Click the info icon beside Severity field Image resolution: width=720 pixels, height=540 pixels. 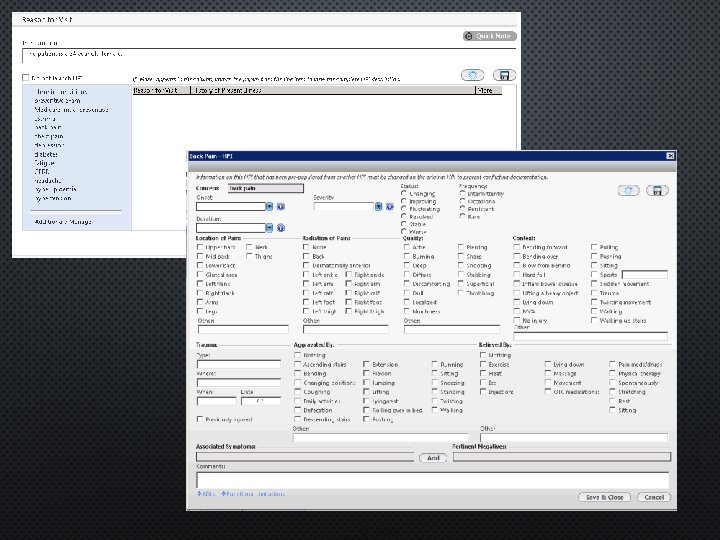390,207
